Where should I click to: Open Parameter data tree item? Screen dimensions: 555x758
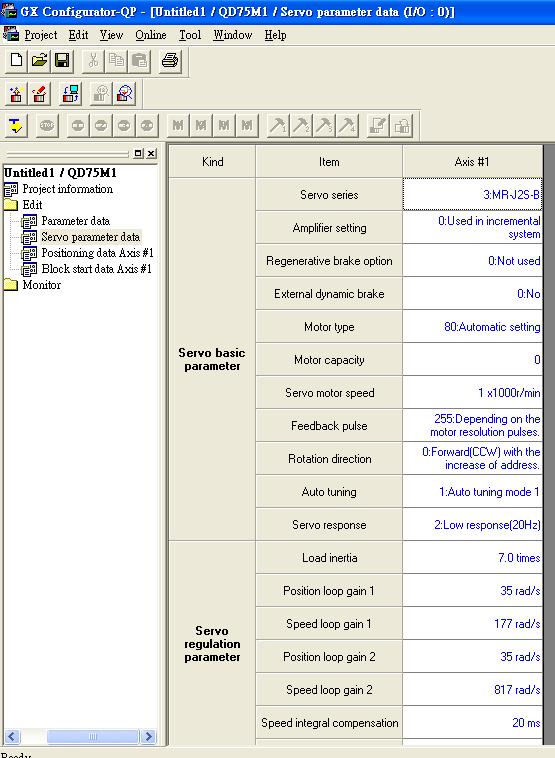(x=75, y=221)
